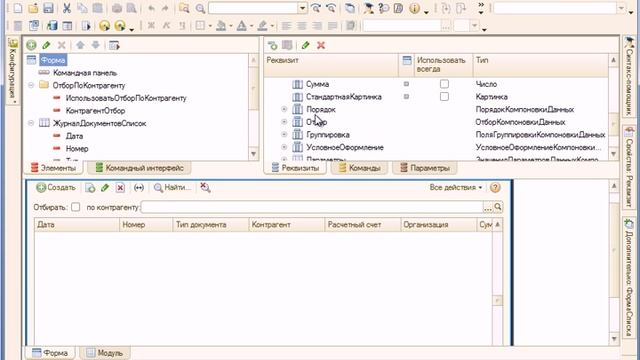Open the search combo box dropdown arrow

pos(302,8)
